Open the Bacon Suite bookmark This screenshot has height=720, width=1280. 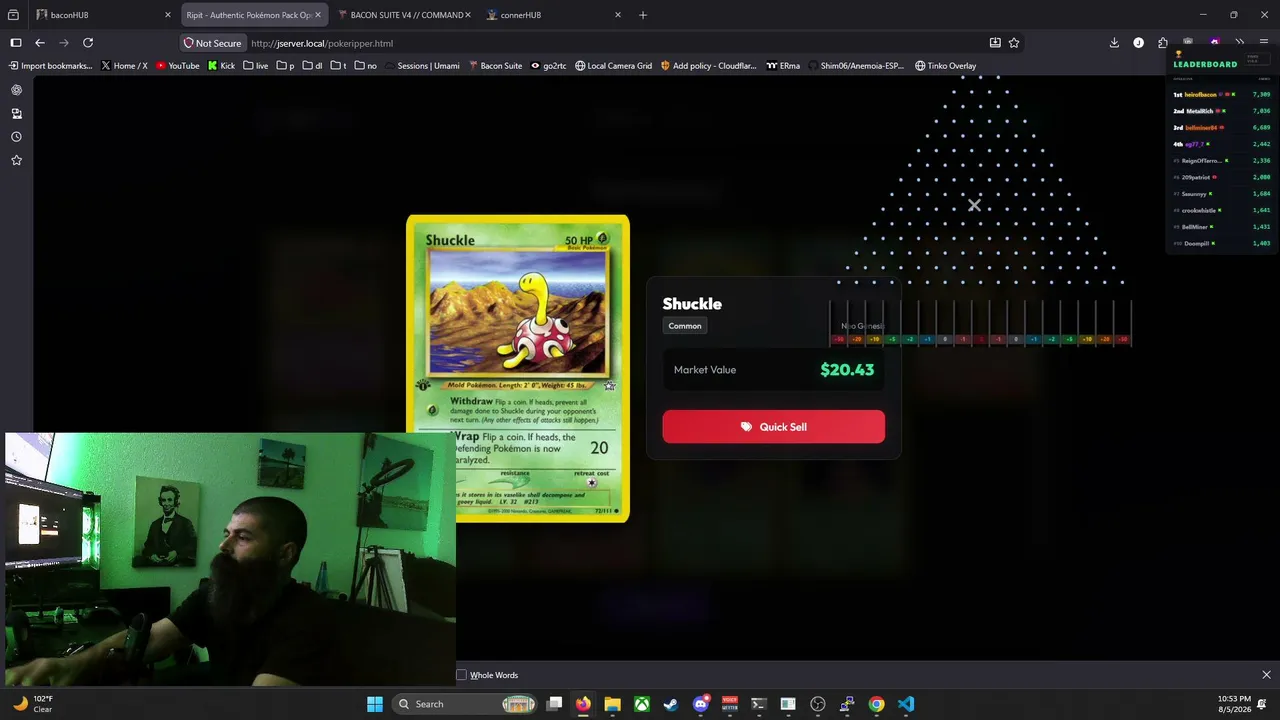pos(495,66)
